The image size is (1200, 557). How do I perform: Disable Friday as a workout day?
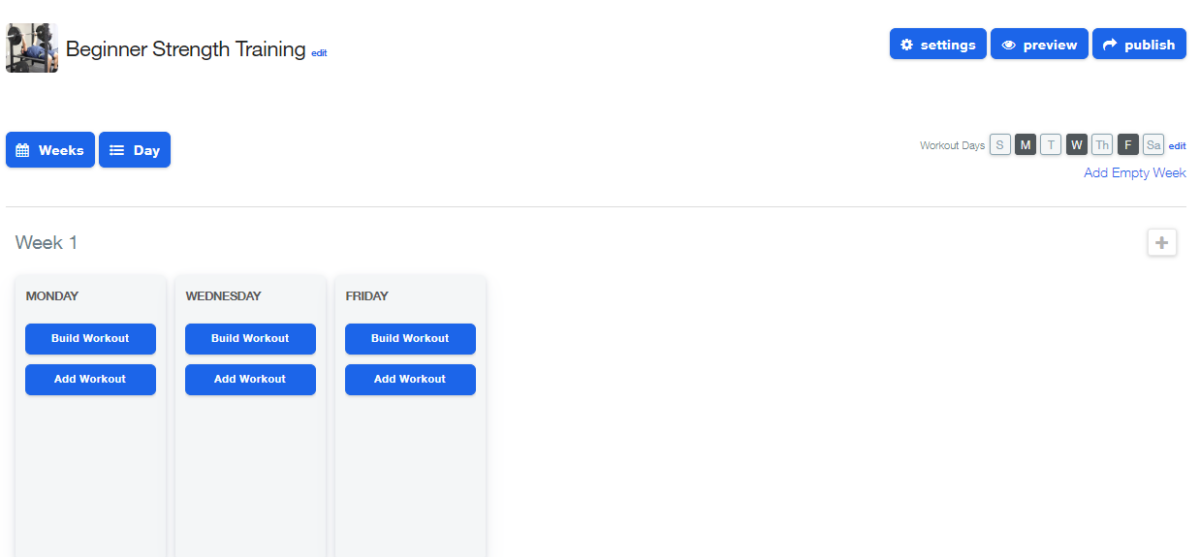[x=1127, y=145]
